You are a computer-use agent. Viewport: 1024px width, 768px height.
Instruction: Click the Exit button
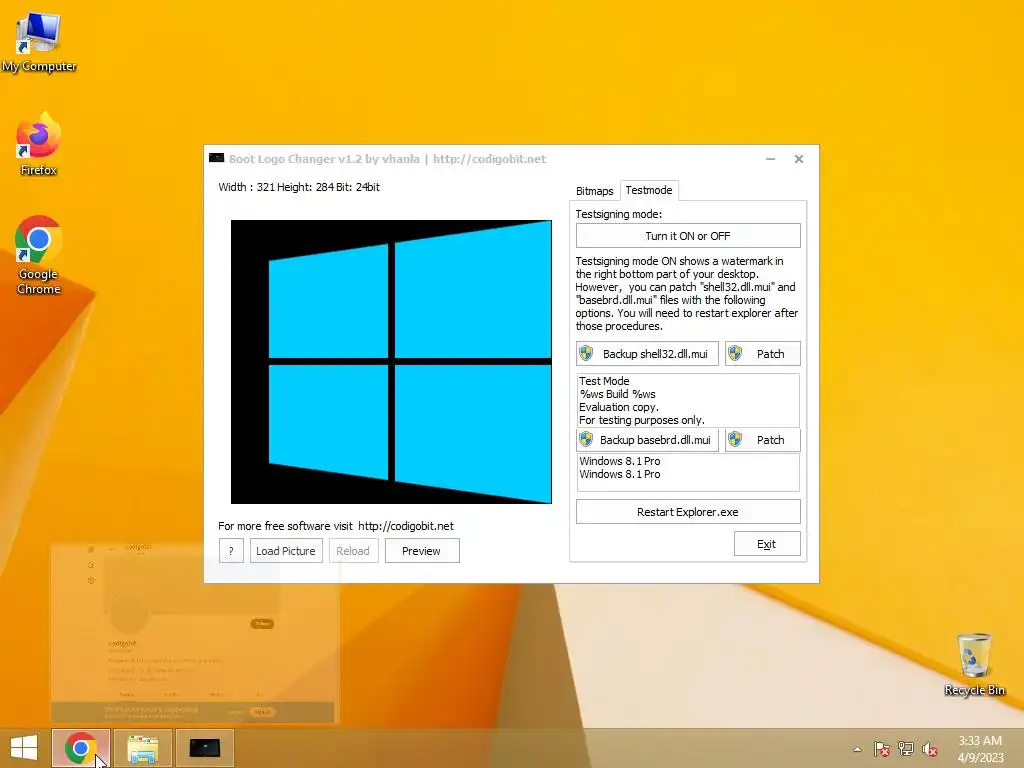[x=767, y=544]
